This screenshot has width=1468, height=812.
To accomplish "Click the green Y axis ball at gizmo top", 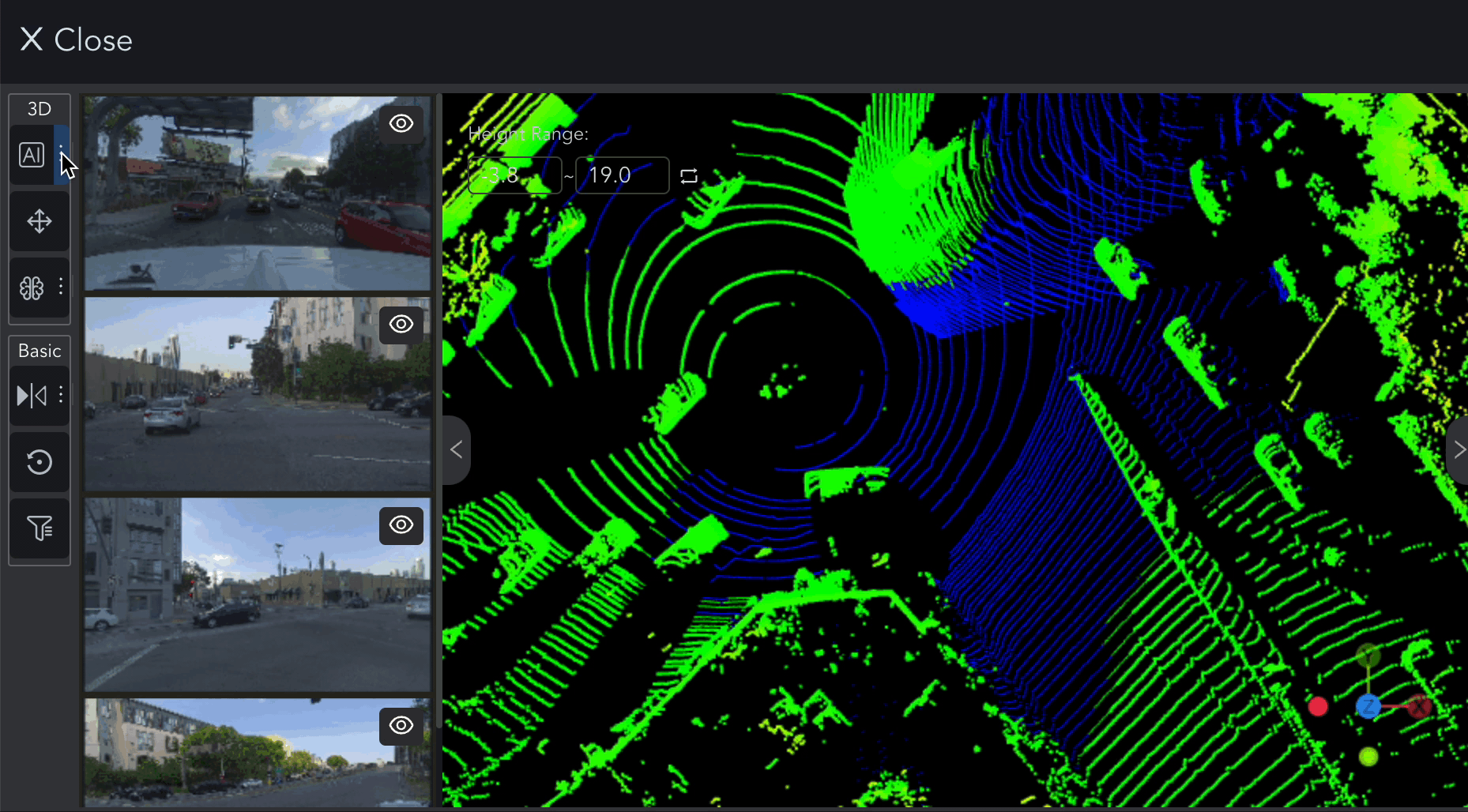I will tap(1368, 656).
